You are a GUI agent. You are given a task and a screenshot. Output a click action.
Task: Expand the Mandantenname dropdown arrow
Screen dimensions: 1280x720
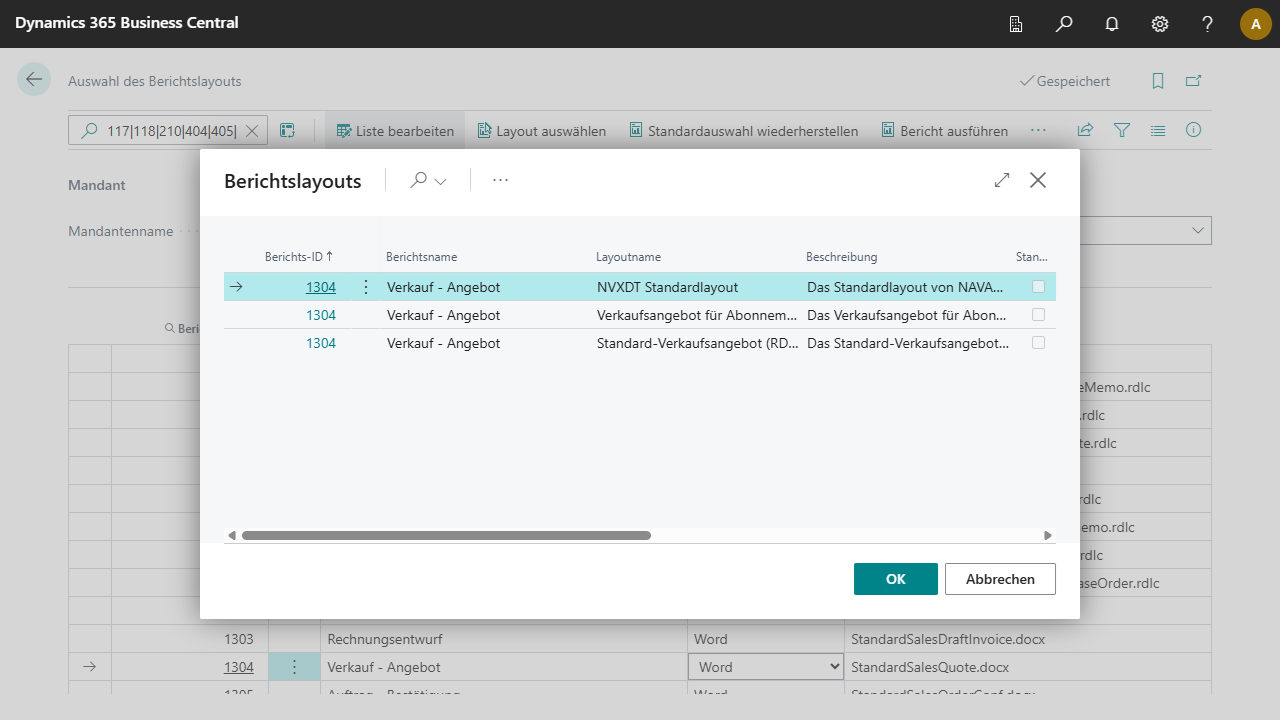click(1198, 231)
